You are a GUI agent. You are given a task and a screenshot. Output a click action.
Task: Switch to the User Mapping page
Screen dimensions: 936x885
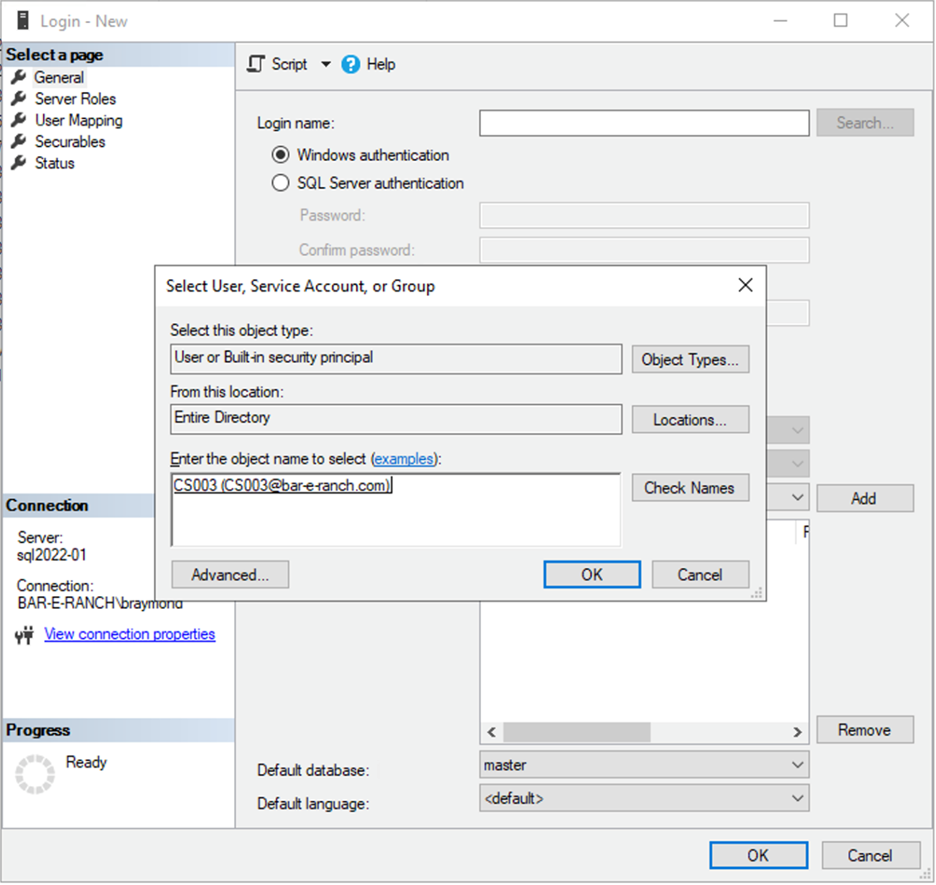78,120
